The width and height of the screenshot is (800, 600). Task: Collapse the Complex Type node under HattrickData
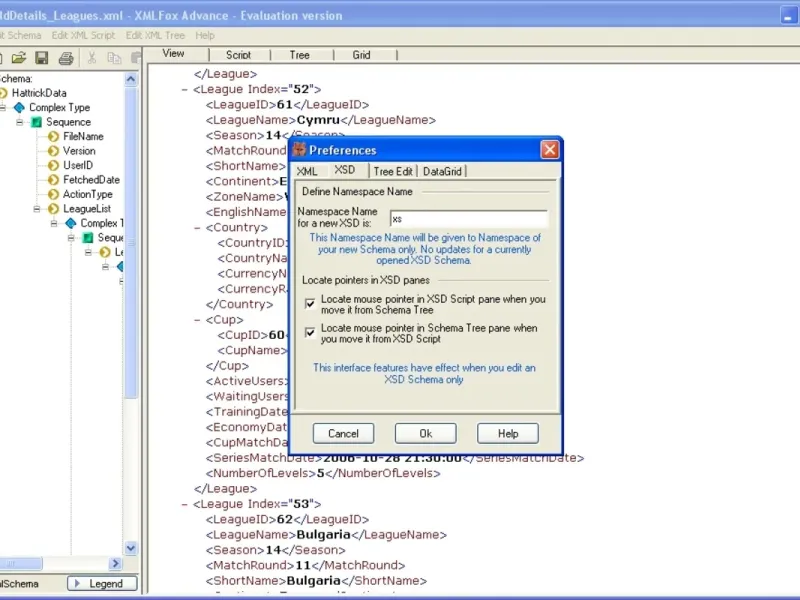click(x=3, y=108)
